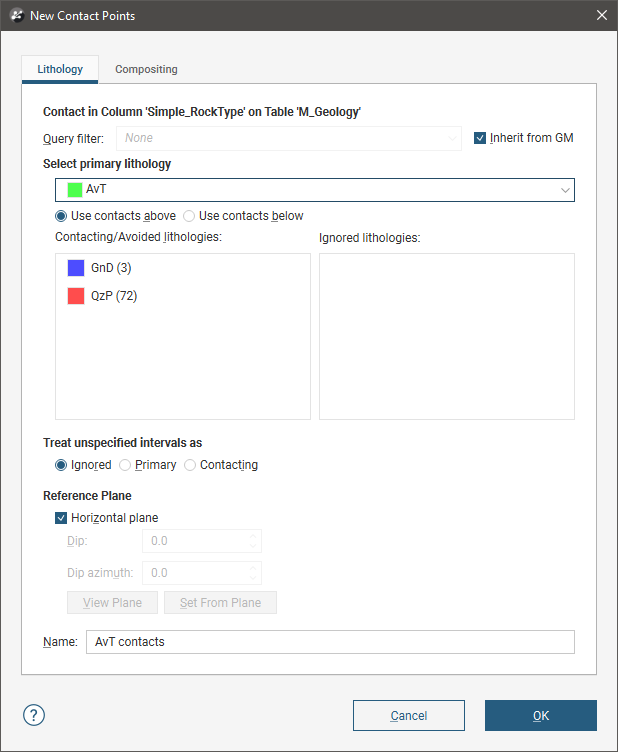Click the Leapfrog app icon in title bar

[x=16, y=15]
